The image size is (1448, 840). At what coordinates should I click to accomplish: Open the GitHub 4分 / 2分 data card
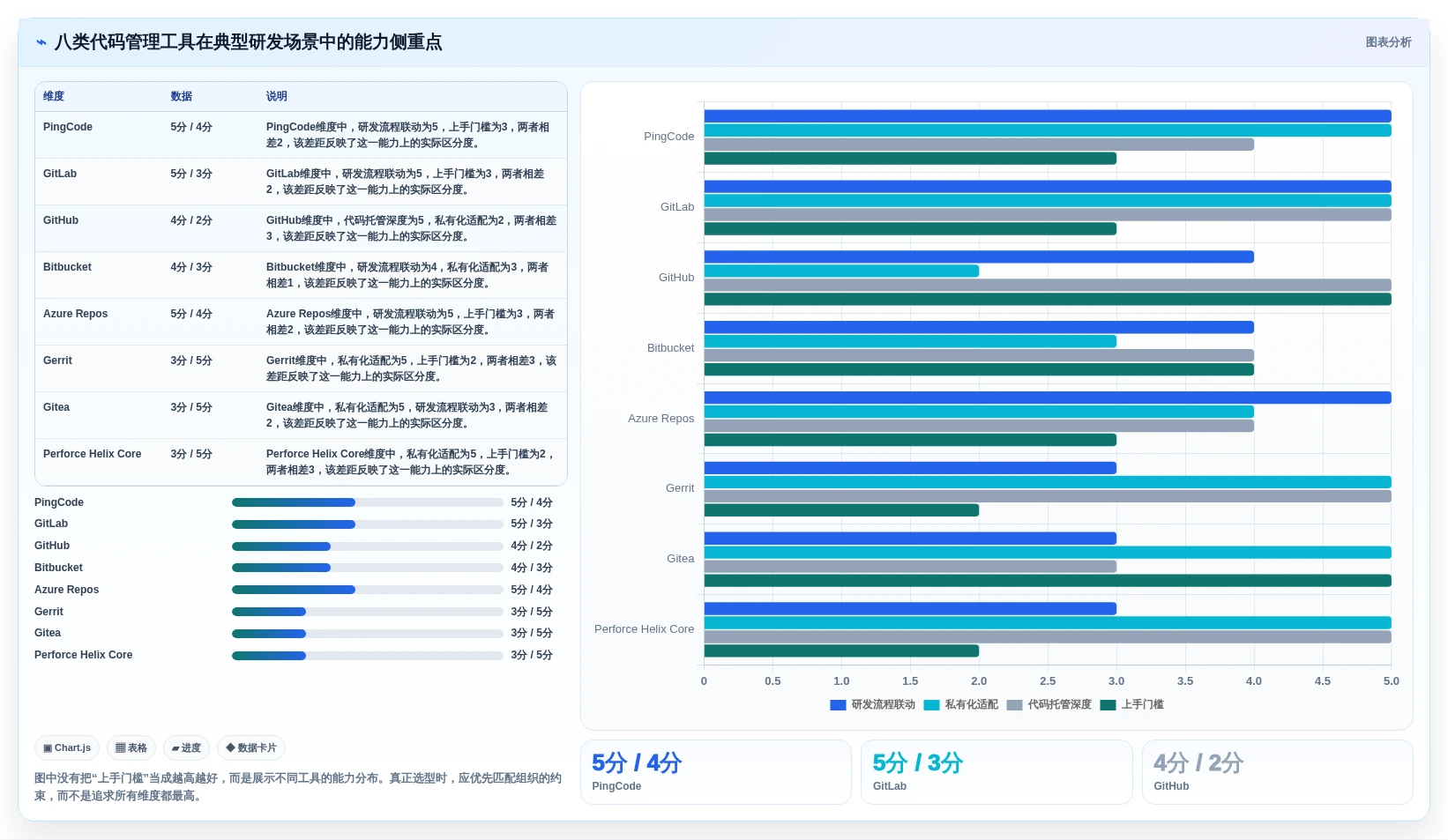coord(1278,772)
